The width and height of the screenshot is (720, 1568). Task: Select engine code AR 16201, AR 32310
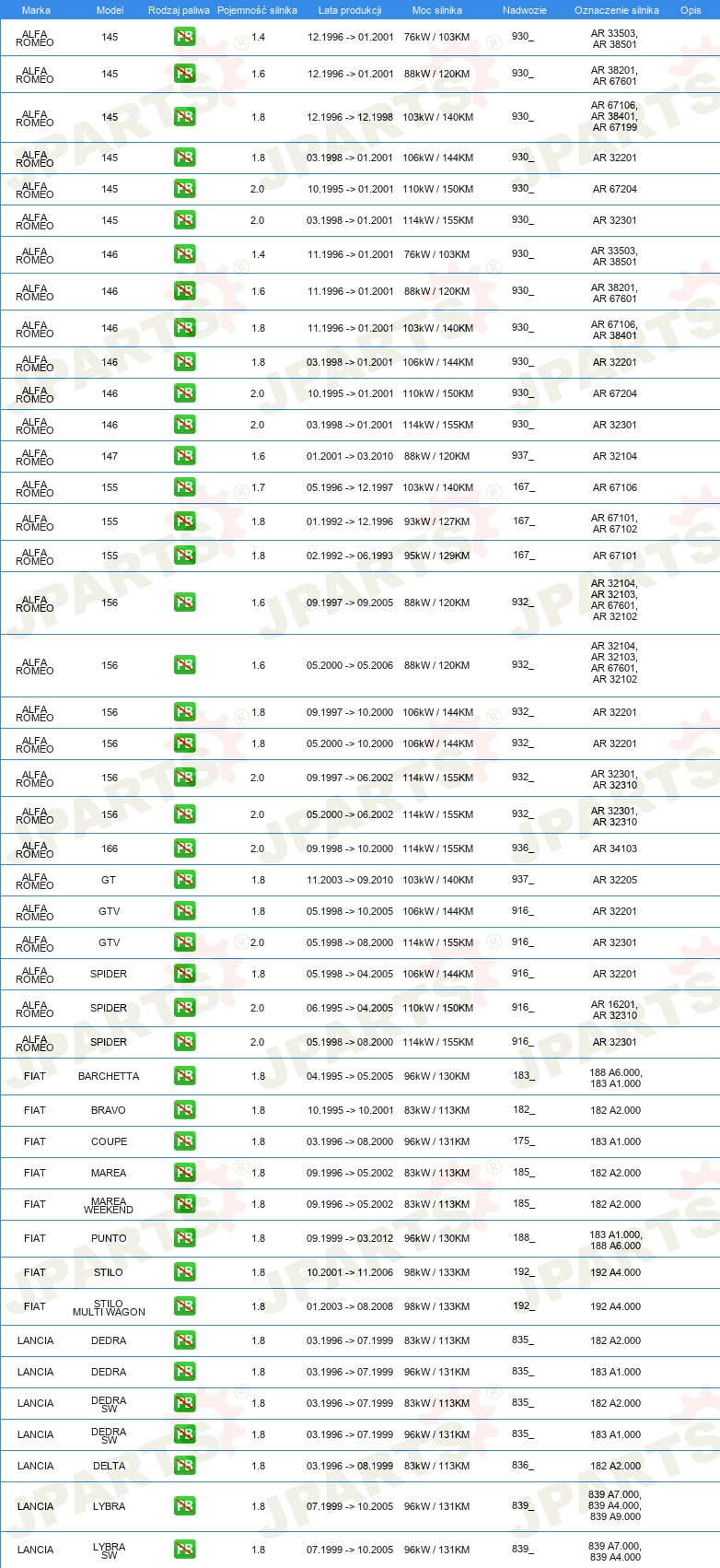click(x=614, y=1010)
